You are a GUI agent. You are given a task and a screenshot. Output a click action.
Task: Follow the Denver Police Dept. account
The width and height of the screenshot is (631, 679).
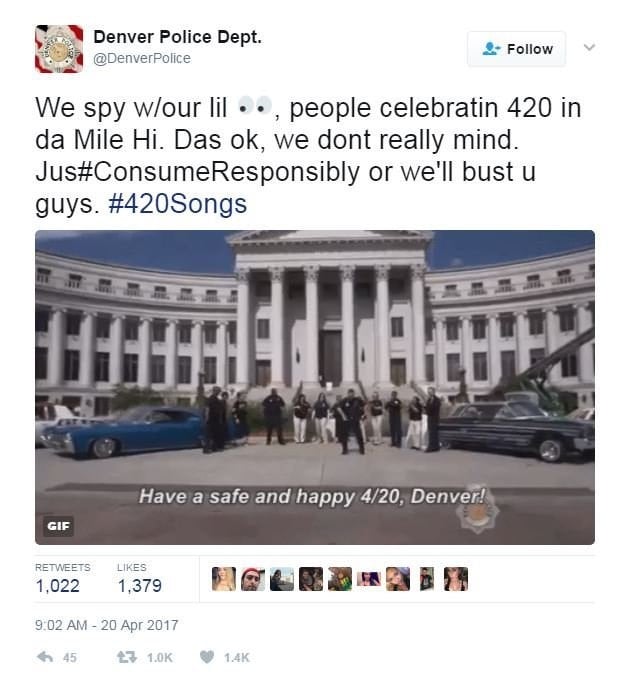click(x=517, y=49)
